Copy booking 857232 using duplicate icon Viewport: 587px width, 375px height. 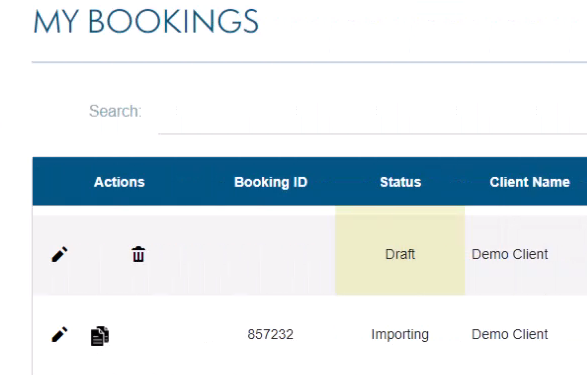[100, 336]
